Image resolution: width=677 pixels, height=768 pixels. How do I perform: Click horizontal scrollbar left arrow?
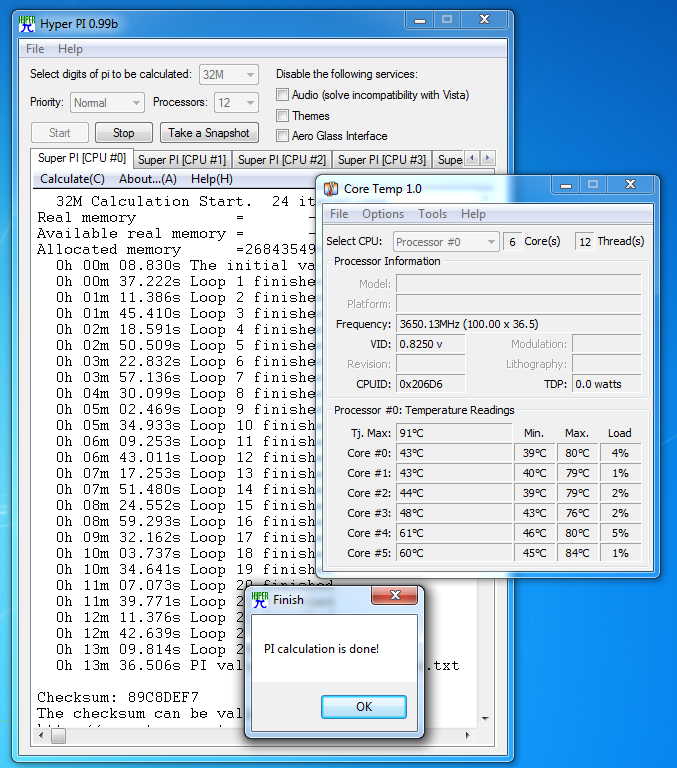41,736
